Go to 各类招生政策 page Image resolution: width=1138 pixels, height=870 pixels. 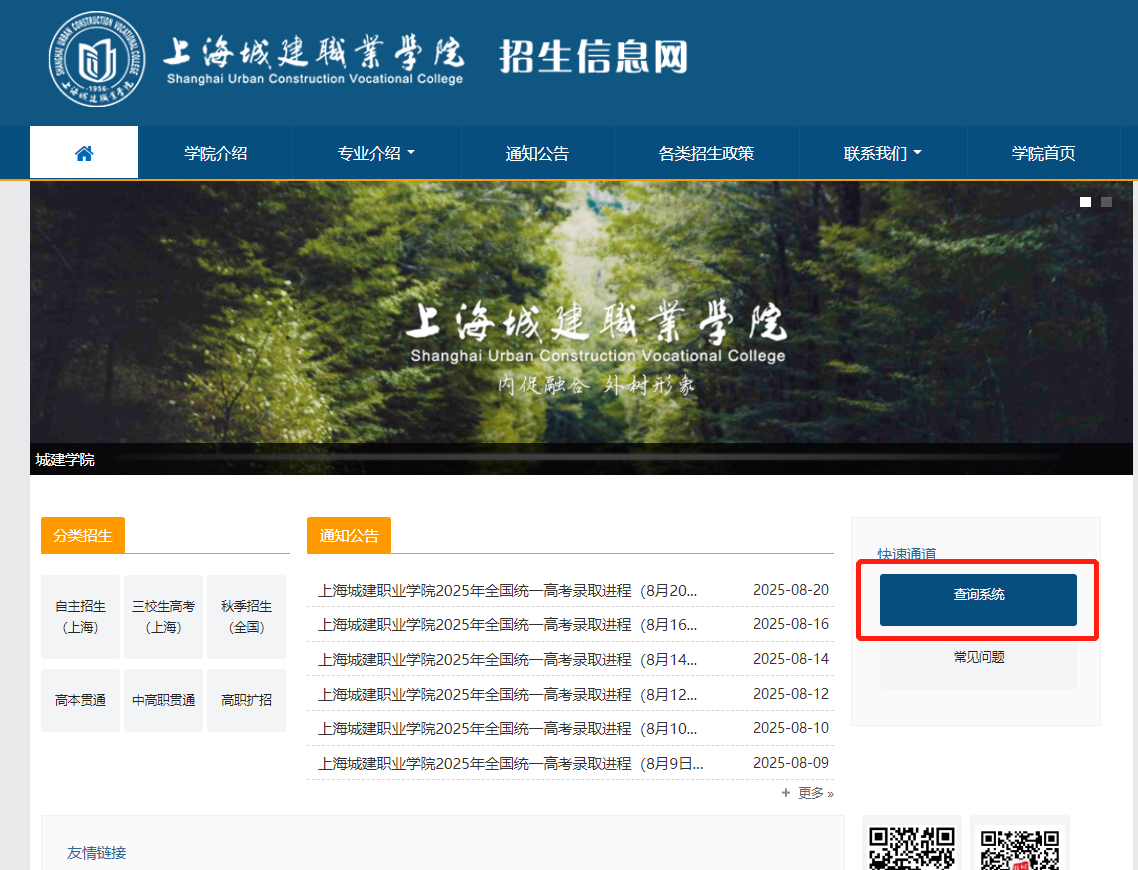[x=706, y=153]
